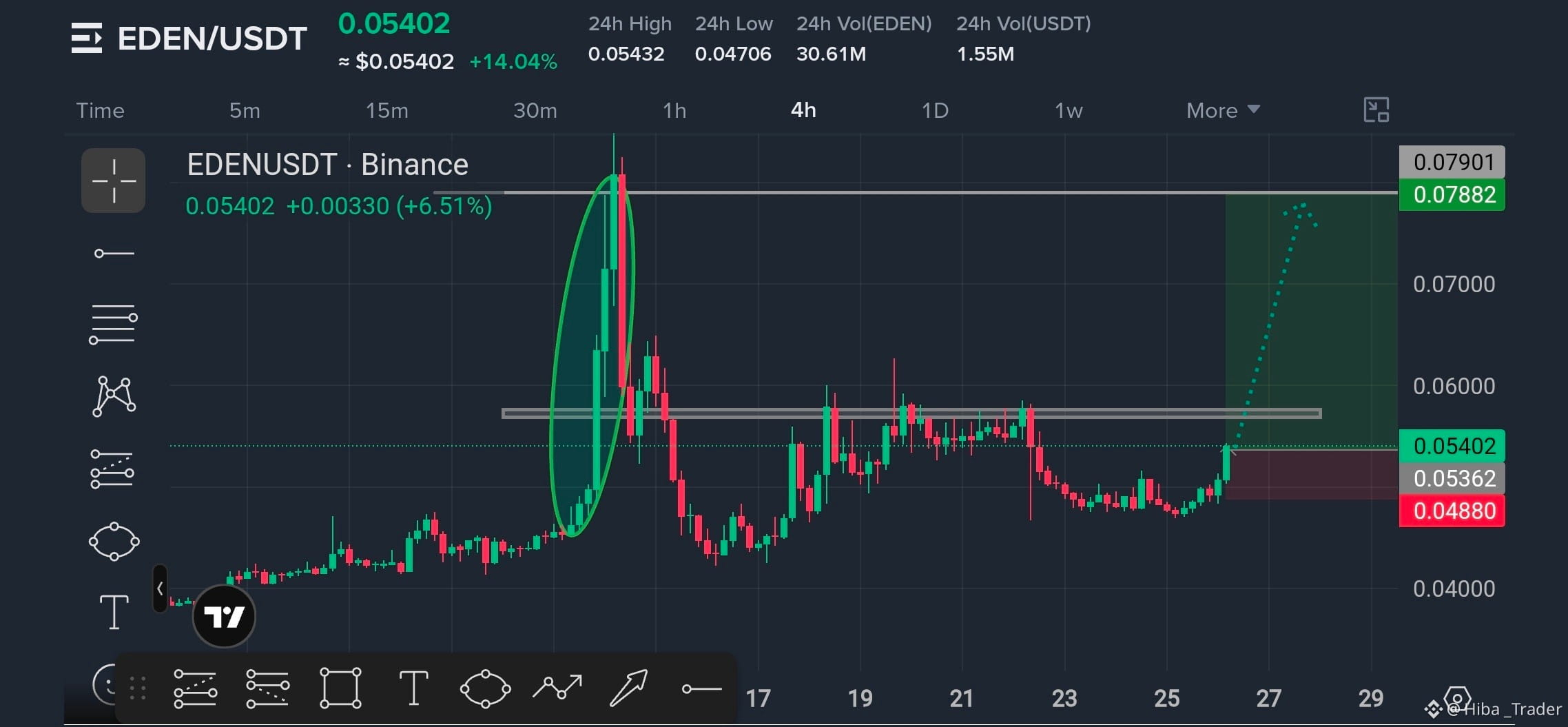
Task: Open chart settings hexagon icon
Action: [x=1457, y=699]
